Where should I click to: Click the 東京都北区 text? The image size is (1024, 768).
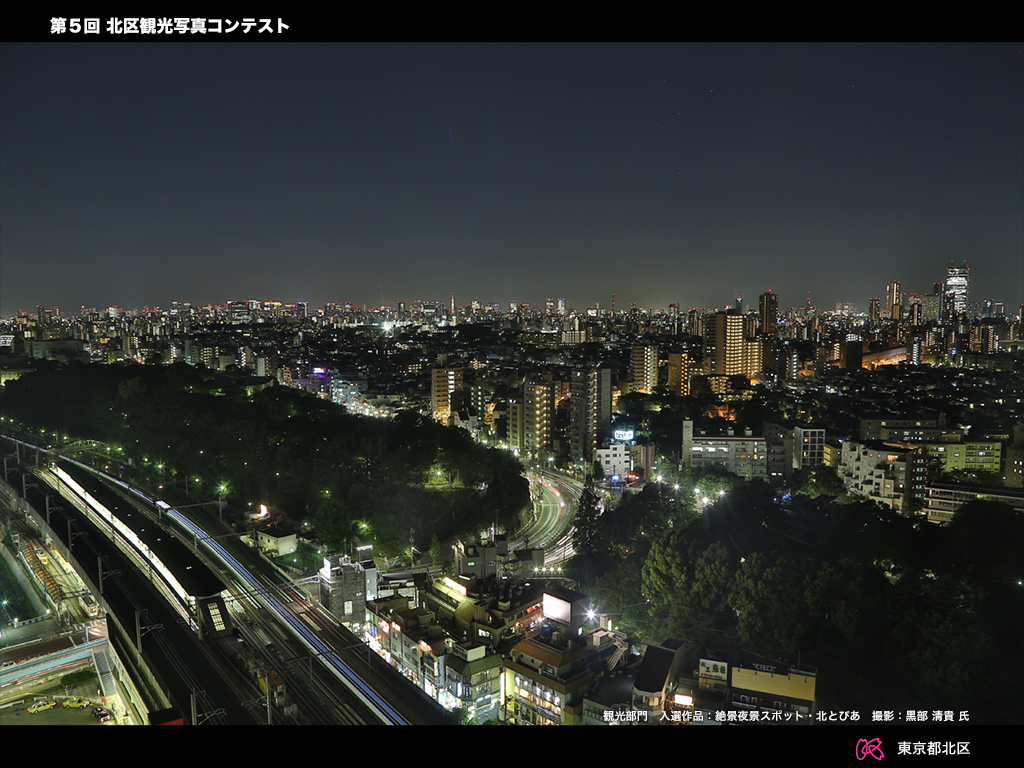click(933, 748)
